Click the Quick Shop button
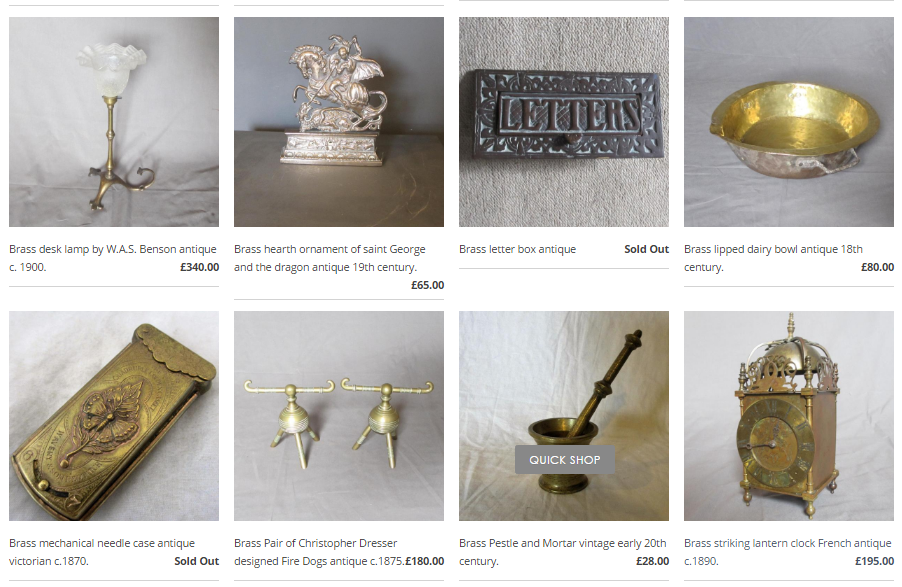The image size is (902, 587). [x=564, y=460]
